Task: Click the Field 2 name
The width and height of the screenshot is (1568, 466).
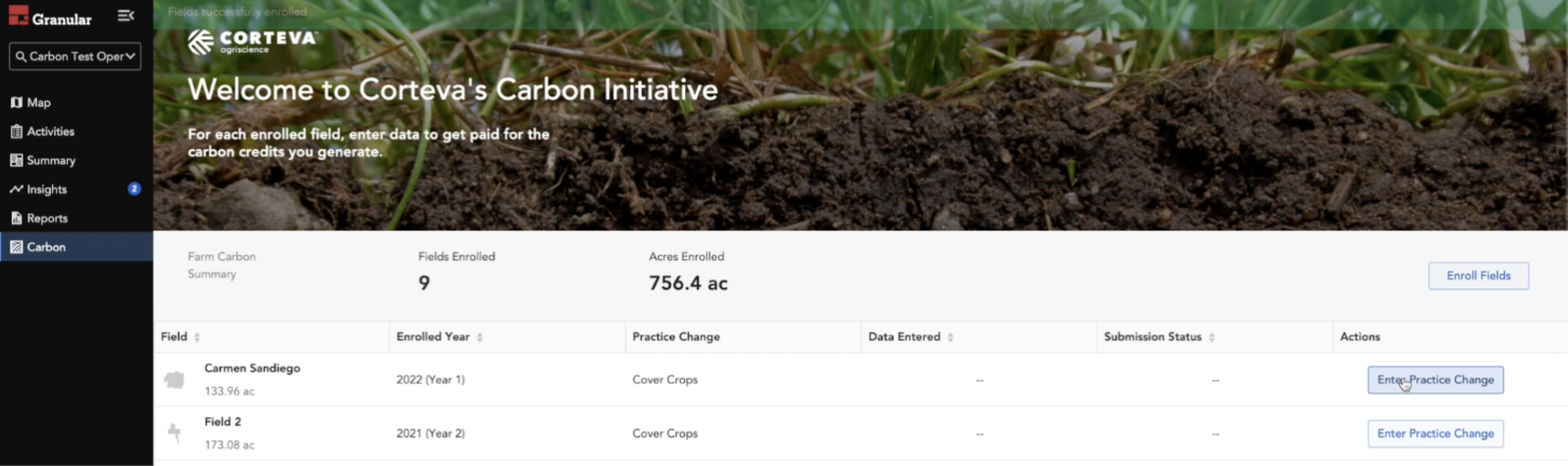Action: pyautogui.click(x=223, y=422)
